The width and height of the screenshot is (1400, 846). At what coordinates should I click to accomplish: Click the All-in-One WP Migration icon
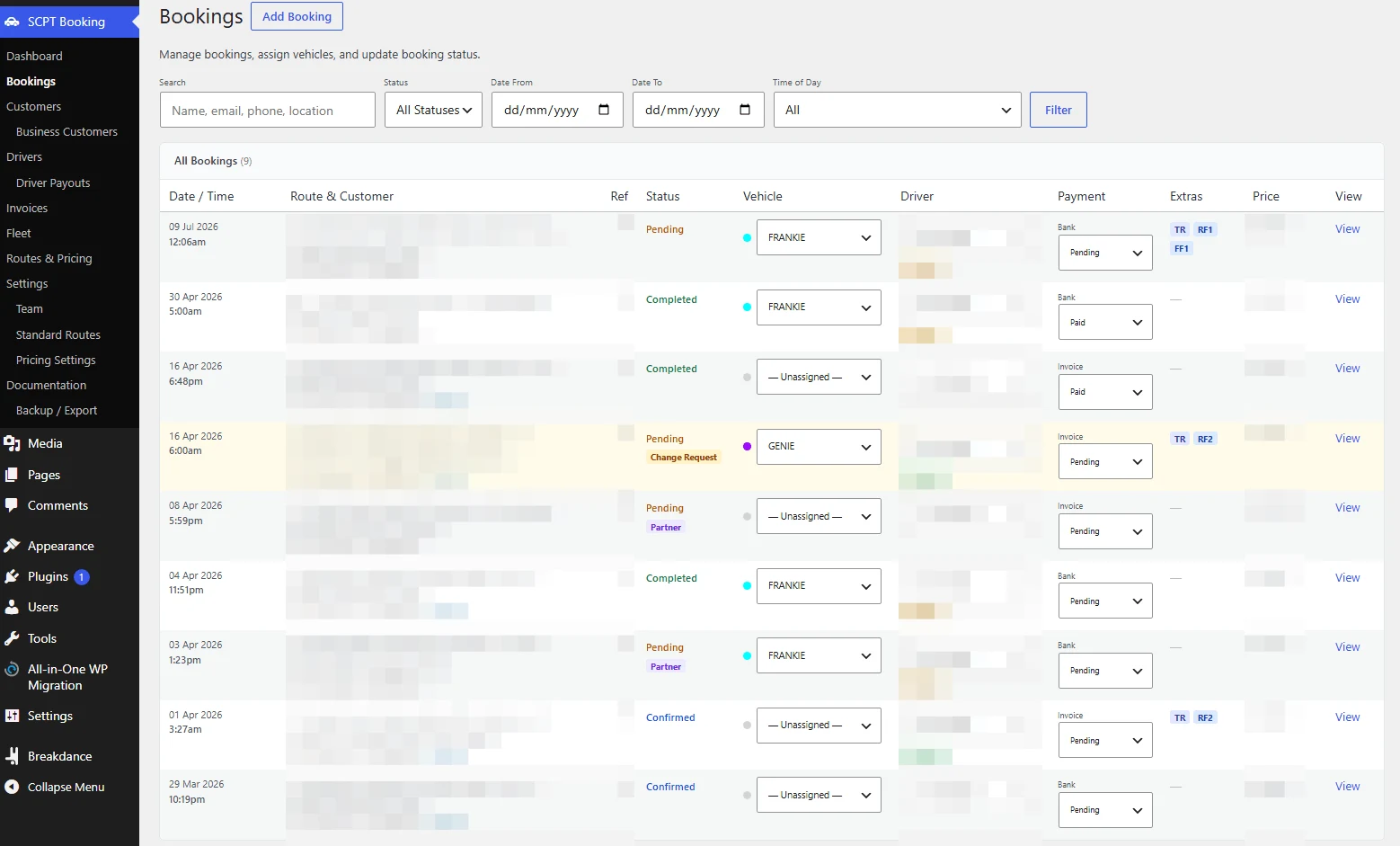[x=12, y=669]
